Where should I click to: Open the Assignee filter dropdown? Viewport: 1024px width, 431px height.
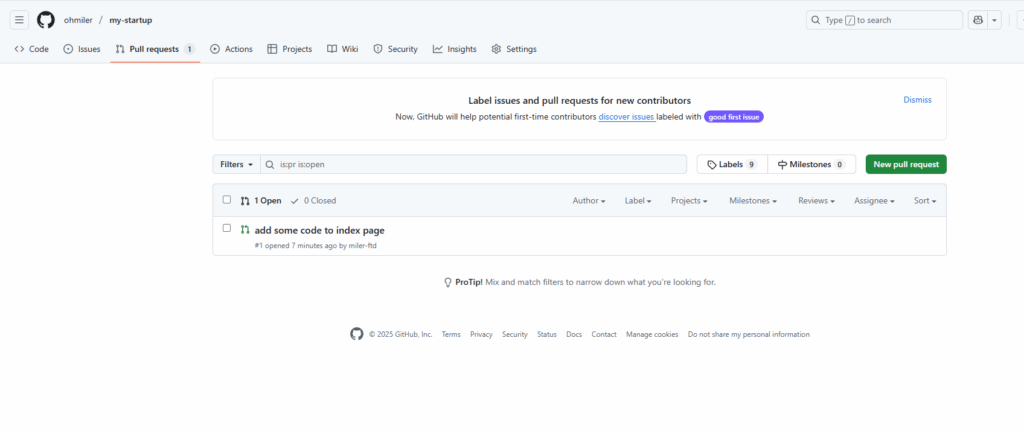(874, 201)
